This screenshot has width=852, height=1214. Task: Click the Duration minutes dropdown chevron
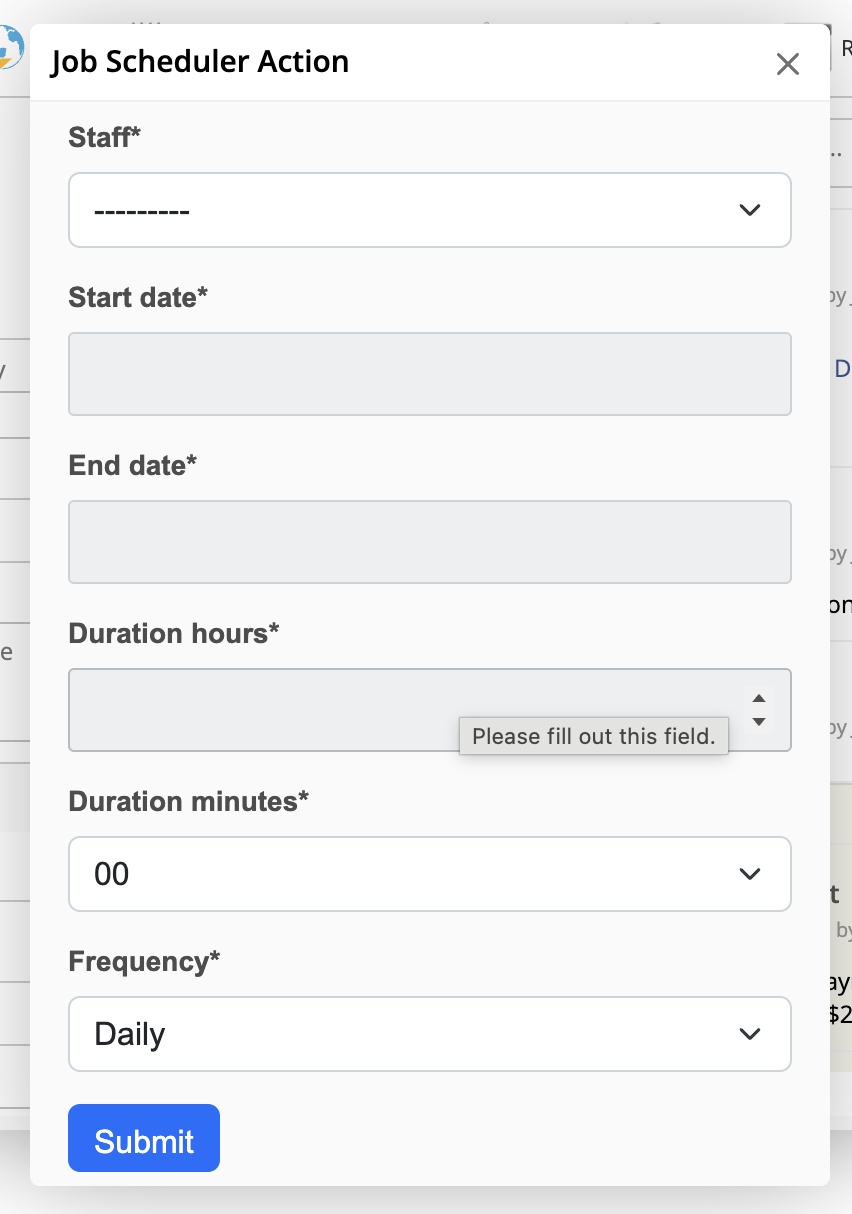point(750,874)
